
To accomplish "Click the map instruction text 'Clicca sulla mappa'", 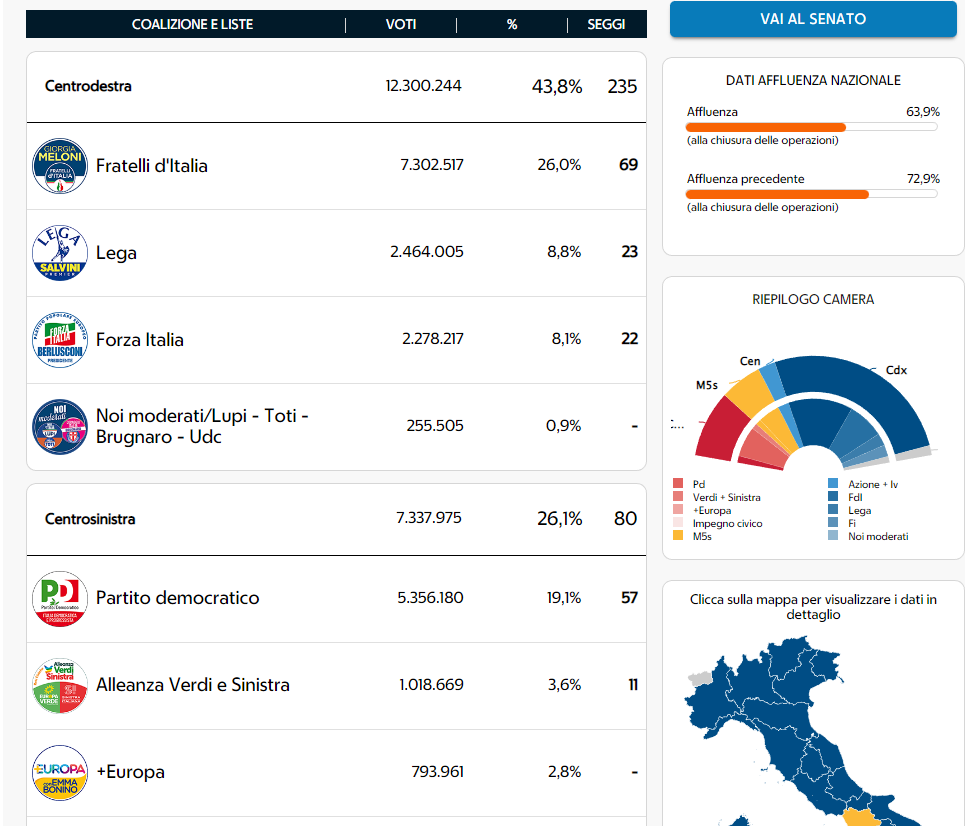I will tap(813, 607).
